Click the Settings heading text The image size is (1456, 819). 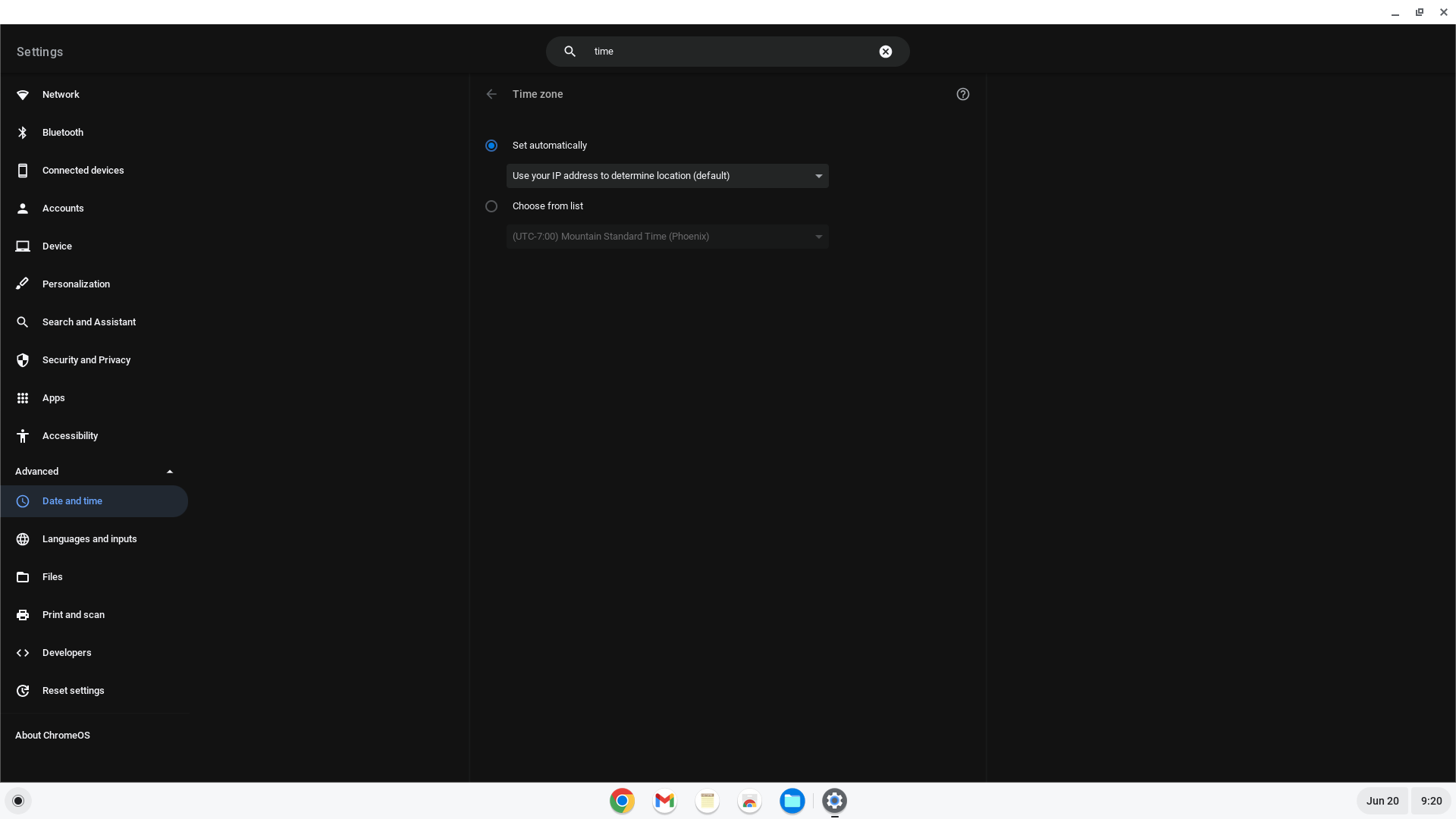click(39, 52)
